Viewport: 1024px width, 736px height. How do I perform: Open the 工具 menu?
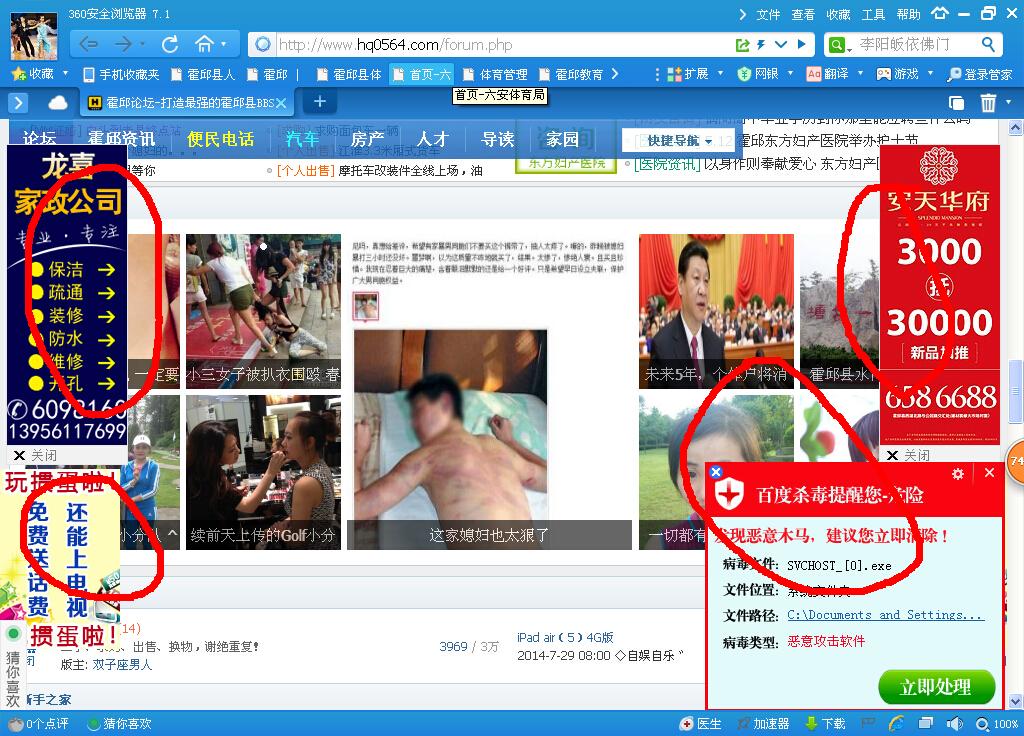click(x=873, y=14)
